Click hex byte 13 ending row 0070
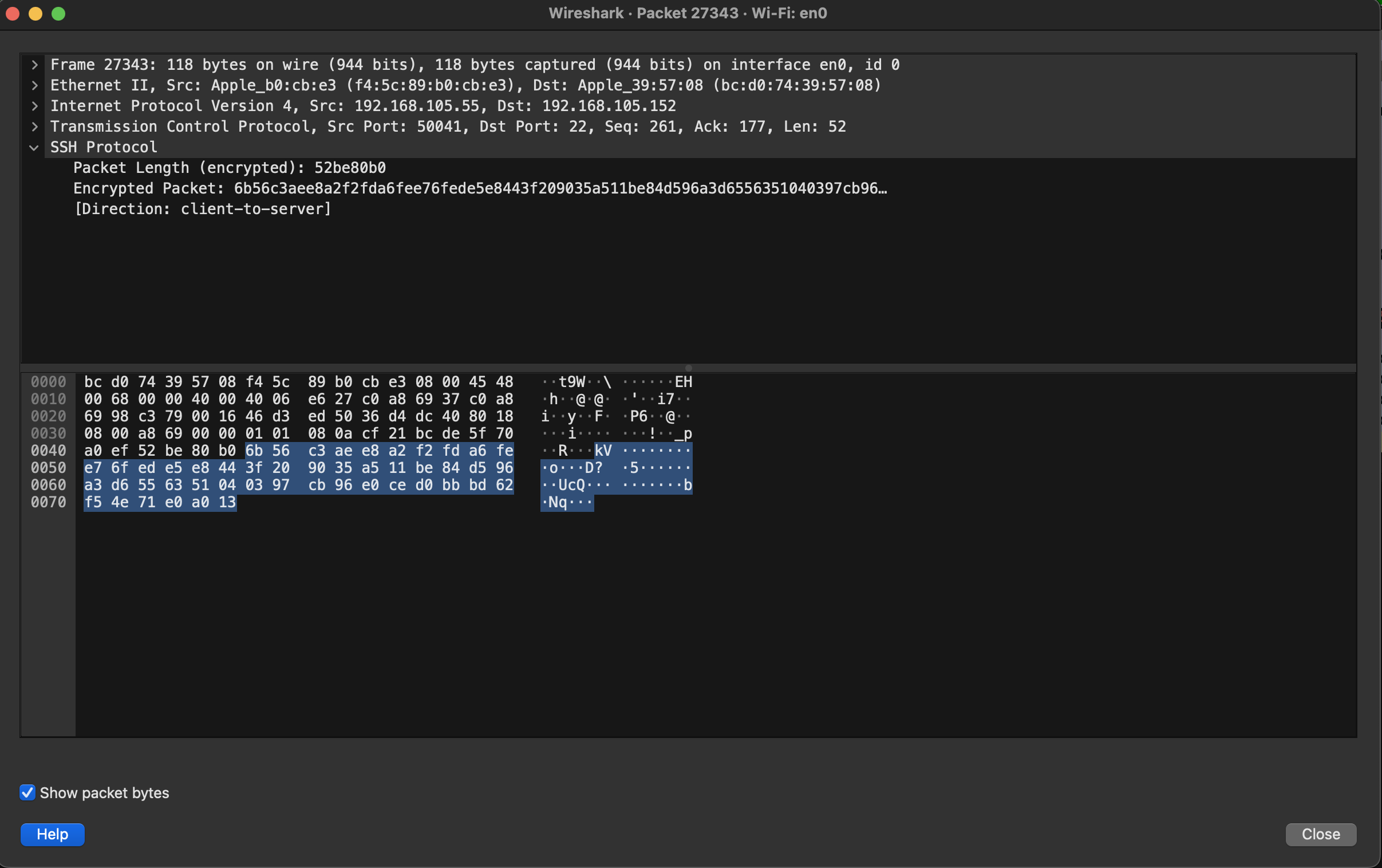The width and height of the screenshot is (1382, 868). coord(227,502)
